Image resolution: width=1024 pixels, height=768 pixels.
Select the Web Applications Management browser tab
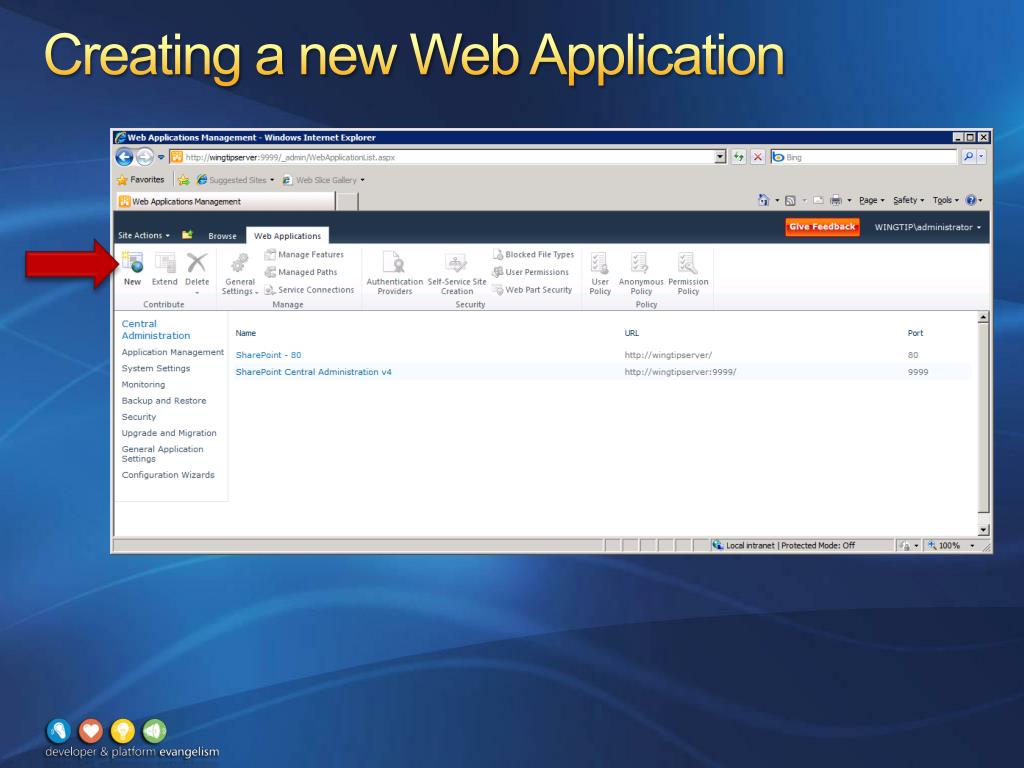coord(226,202)
